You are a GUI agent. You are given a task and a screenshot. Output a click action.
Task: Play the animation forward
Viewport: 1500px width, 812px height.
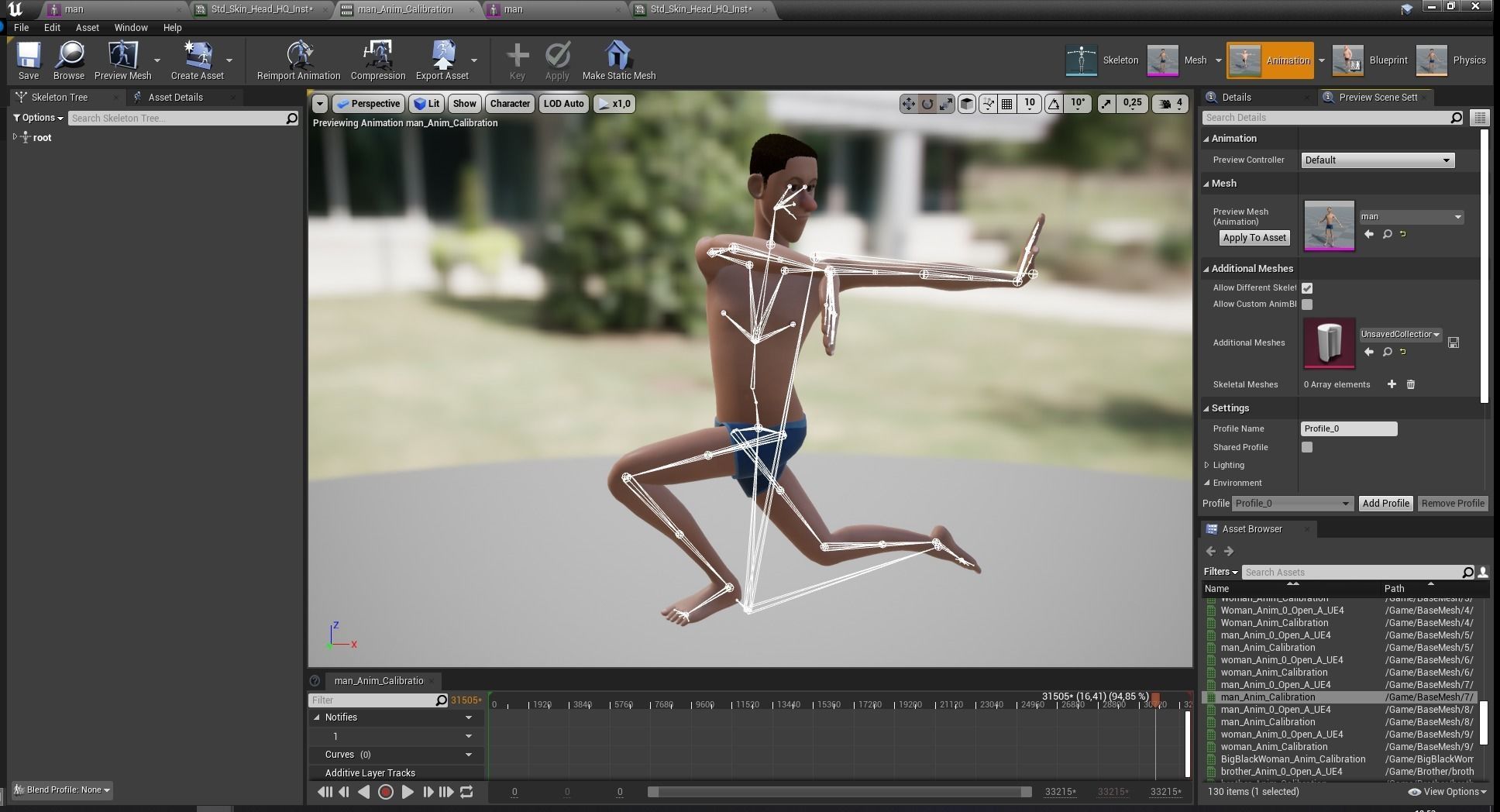pyautogui.click(x=407, y=792)
